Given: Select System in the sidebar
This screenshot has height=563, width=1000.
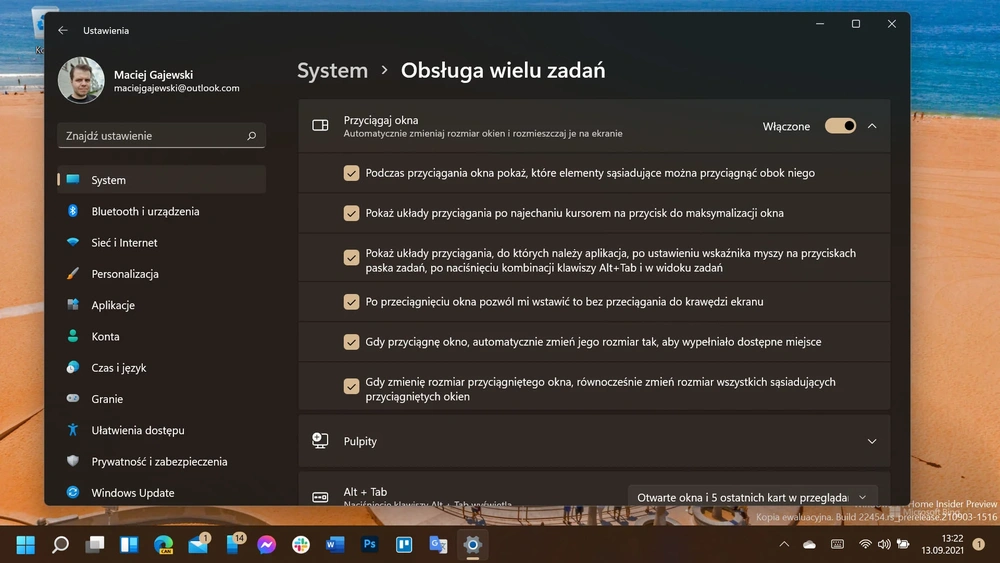Looking at the screenshot, I should point(161,180).
